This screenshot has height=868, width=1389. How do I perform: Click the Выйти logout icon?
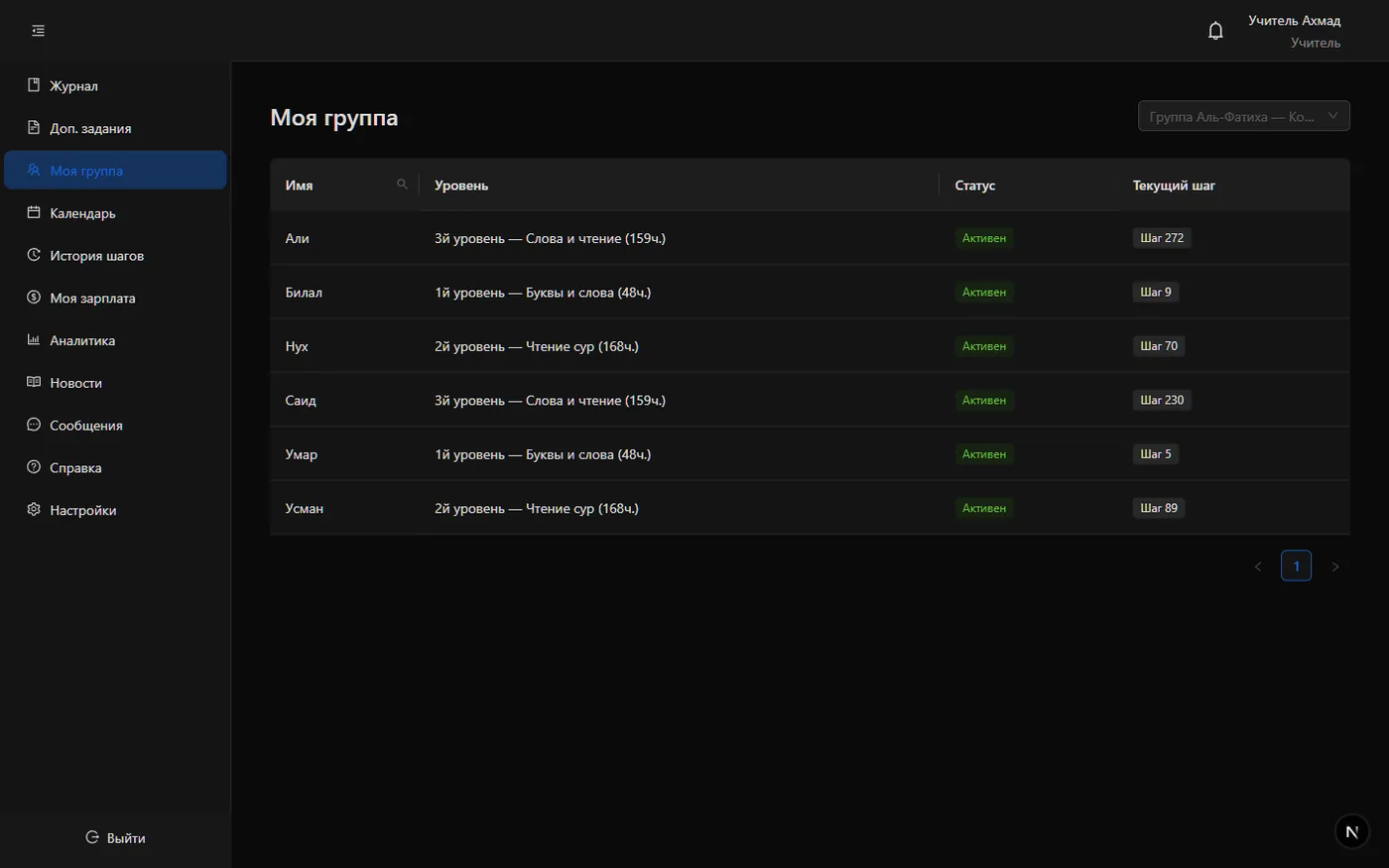coord(92,837)
